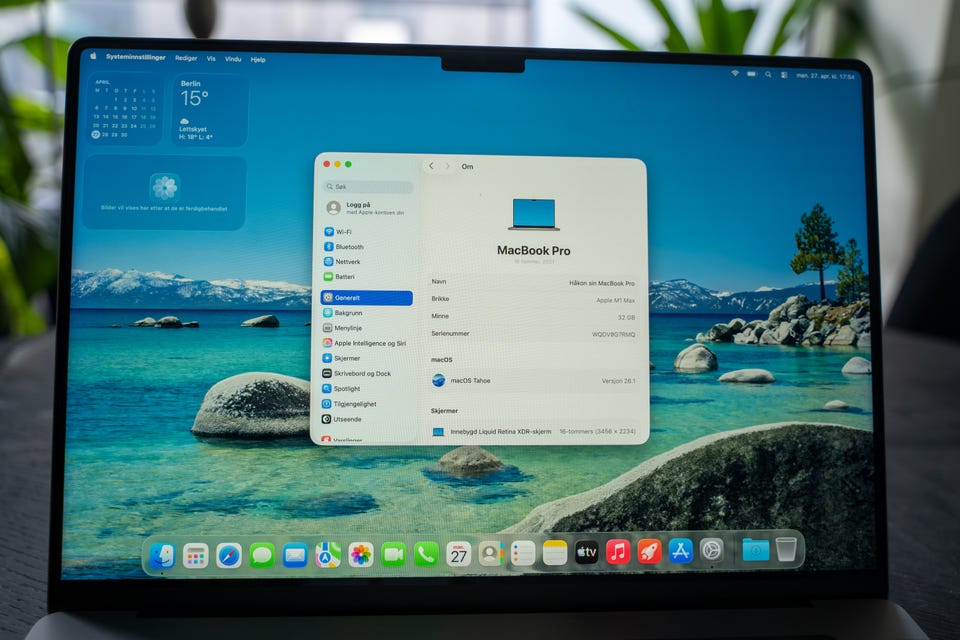
Task: Click the 32 GB memory value
Action: pos(626,317)
